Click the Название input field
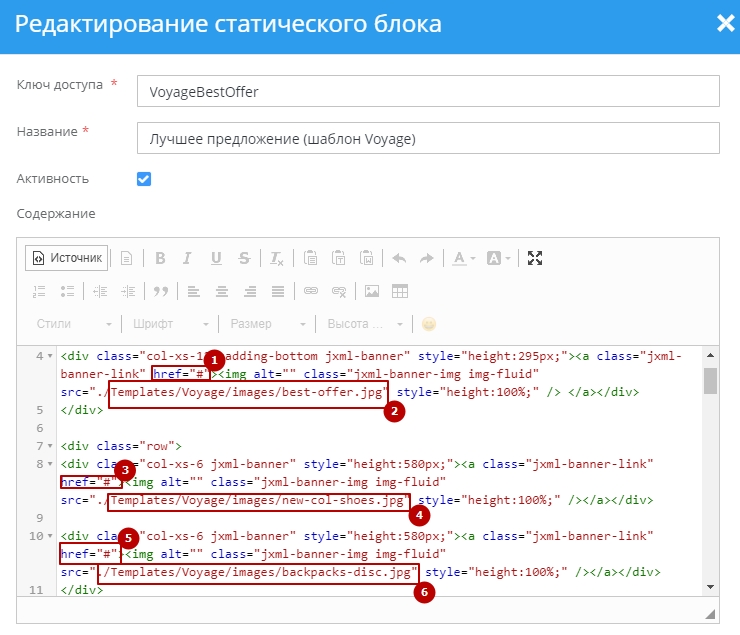This screenshot has width=740, height=635. 428,138
